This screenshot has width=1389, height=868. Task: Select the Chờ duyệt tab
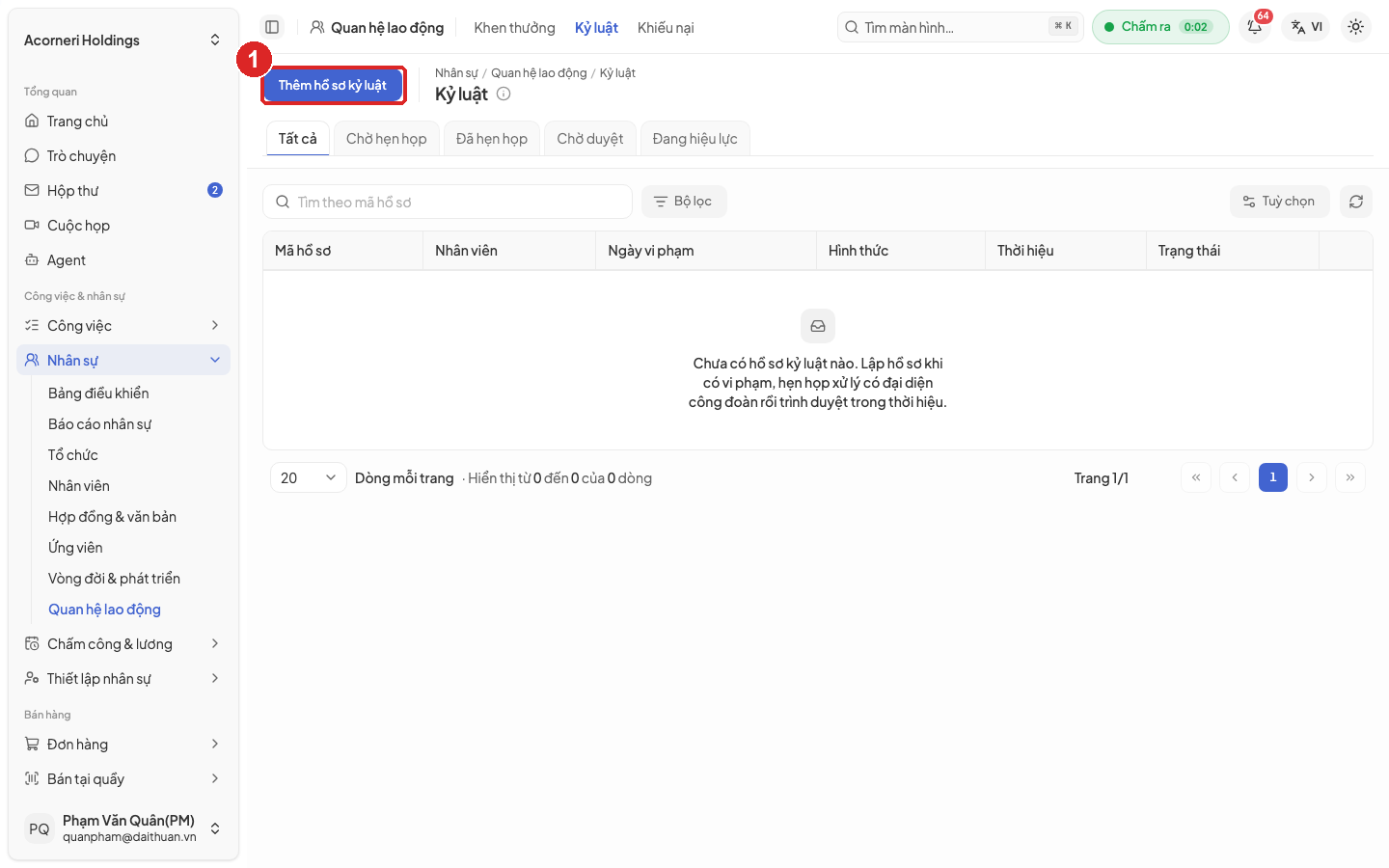point(589,139)
